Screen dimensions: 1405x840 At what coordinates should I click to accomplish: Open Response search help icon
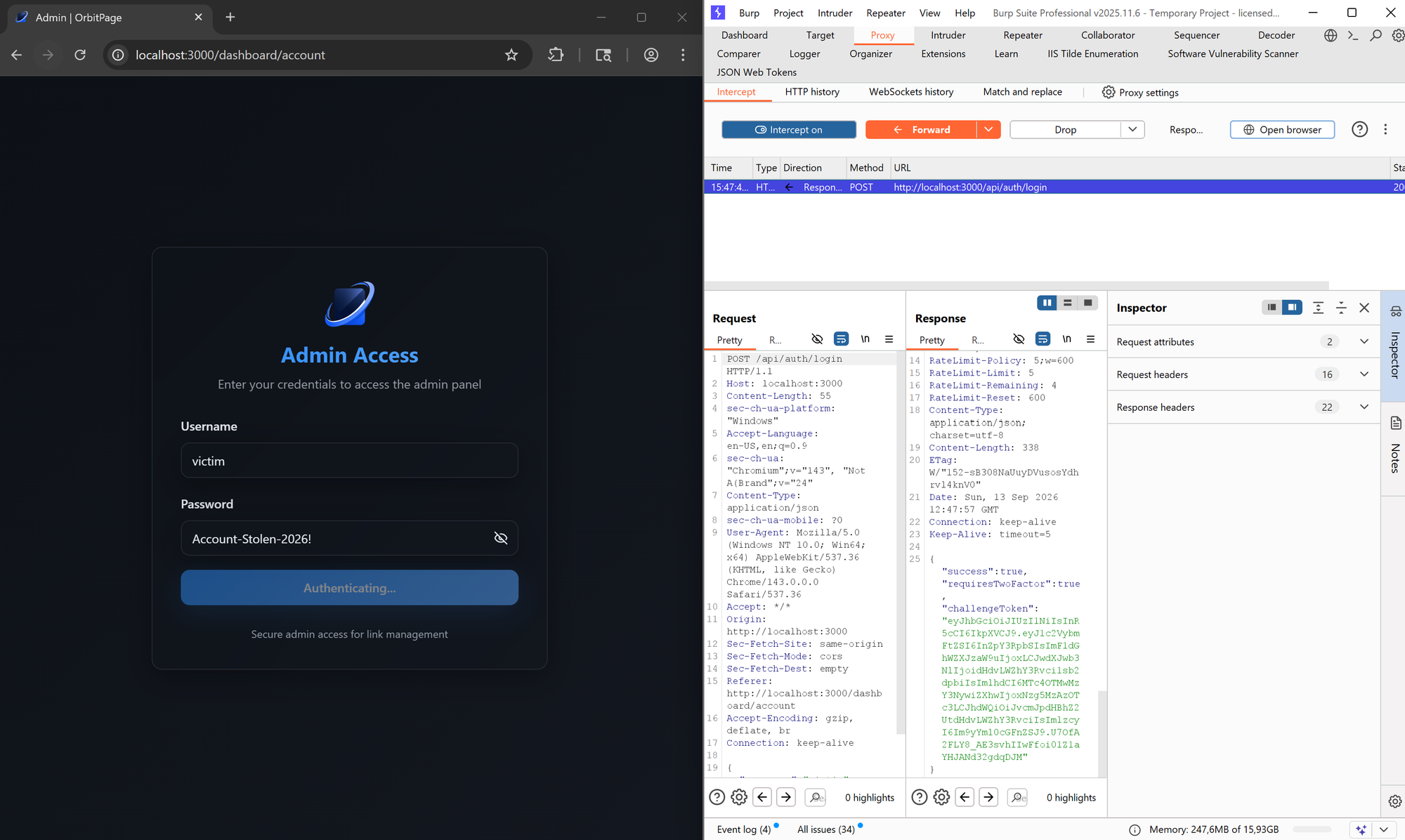919,797
